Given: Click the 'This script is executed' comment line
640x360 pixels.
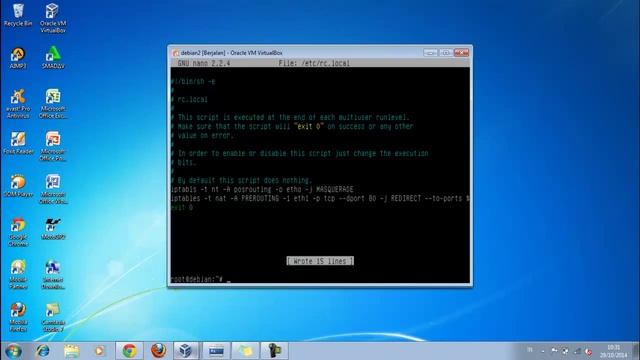Looking at the screenshot, I should tap(290, 117).
